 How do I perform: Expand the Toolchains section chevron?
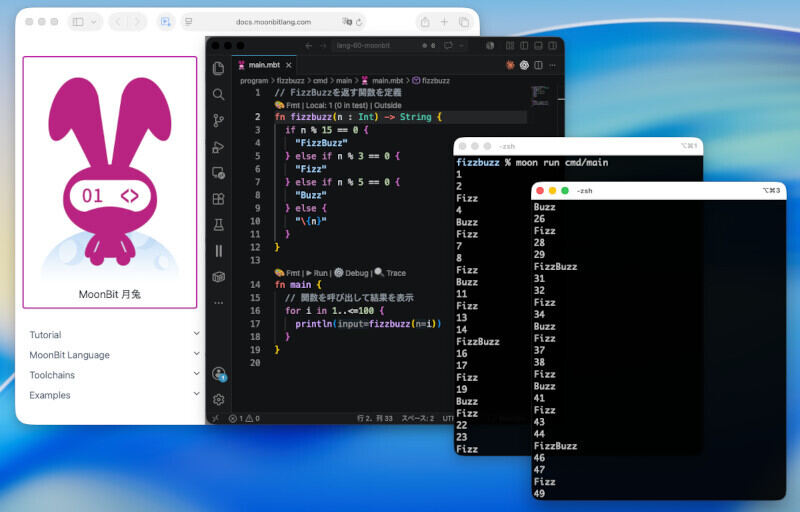click(x=196, y=374)
